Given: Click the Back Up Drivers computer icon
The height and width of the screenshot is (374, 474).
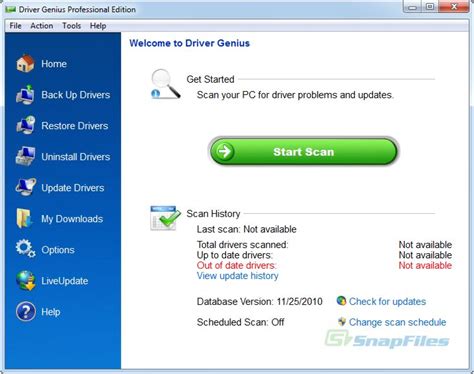Looking at the screenshot, I should [x=25, y=95].
